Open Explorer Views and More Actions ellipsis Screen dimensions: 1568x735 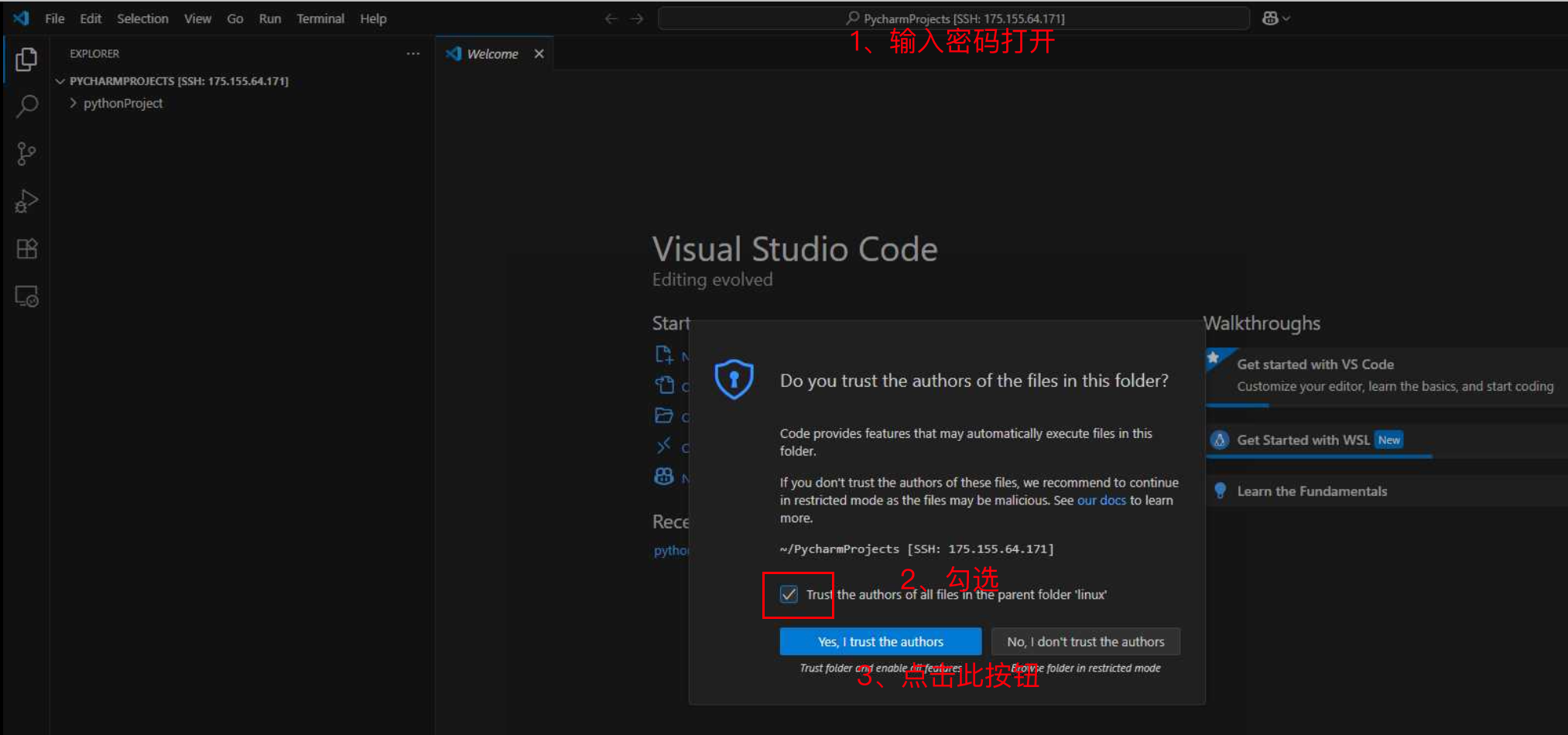click(x=413, y=53)
